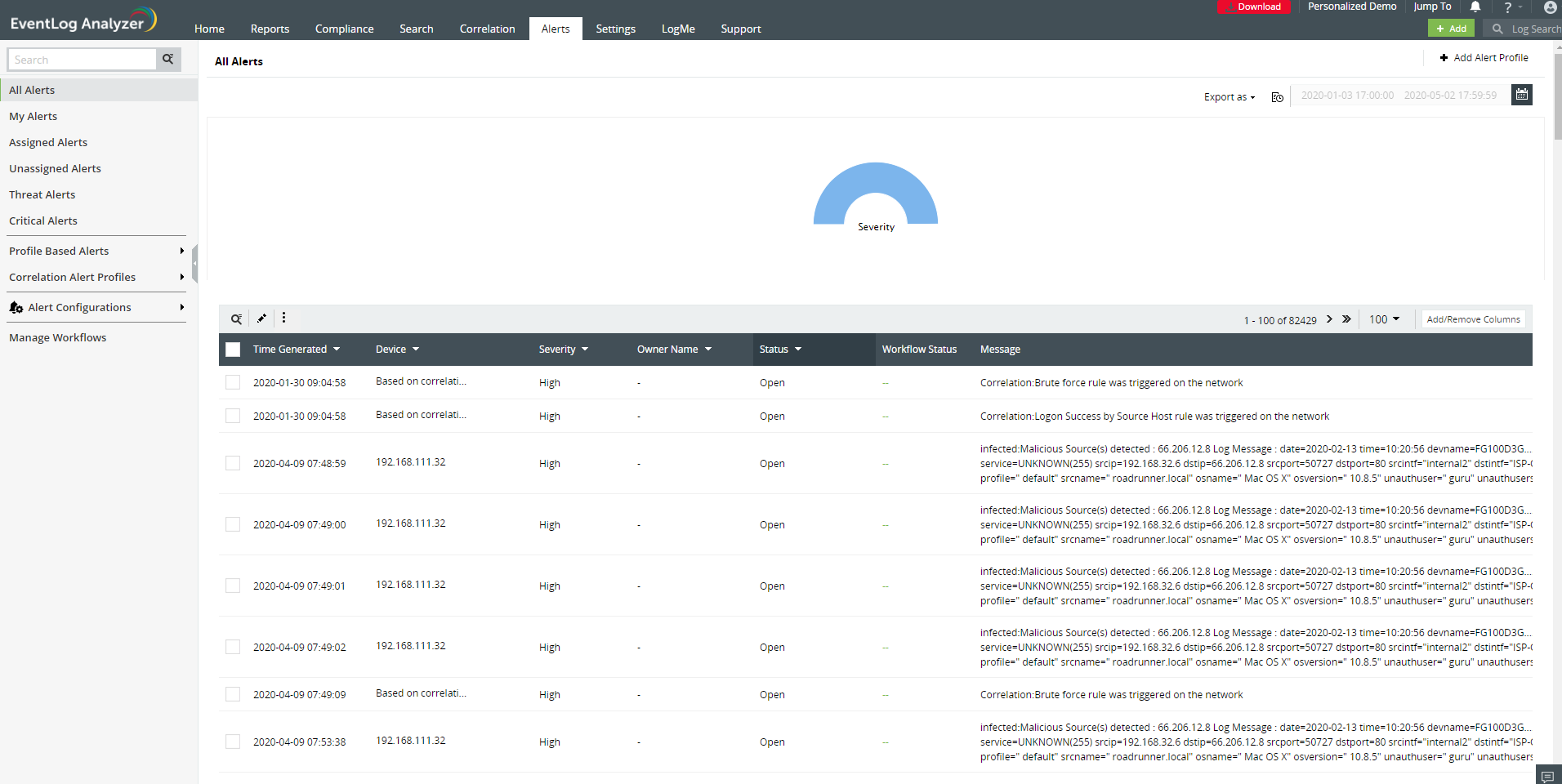Click the user account avatar icon
This screenshot has height=784, width=1562.
1550,7
